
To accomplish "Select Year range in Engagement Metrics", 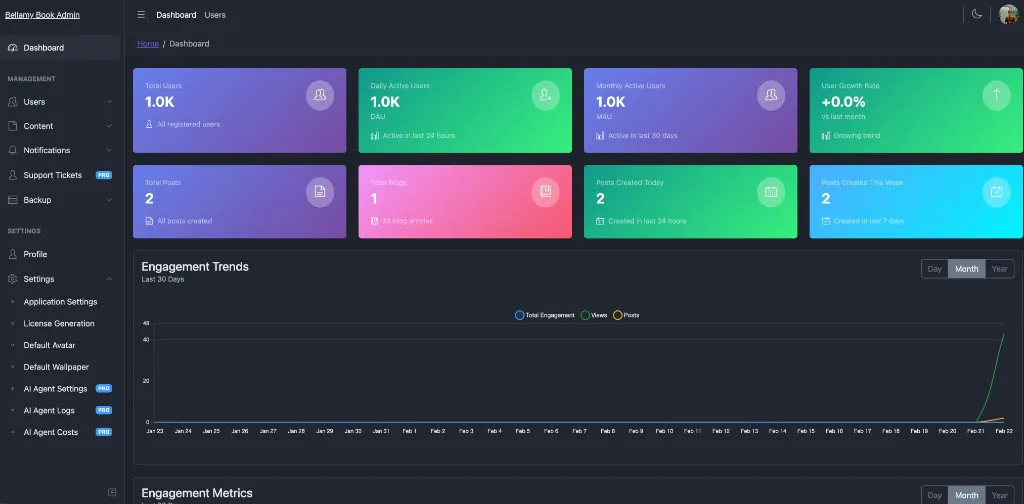I will pos(1000,495).
